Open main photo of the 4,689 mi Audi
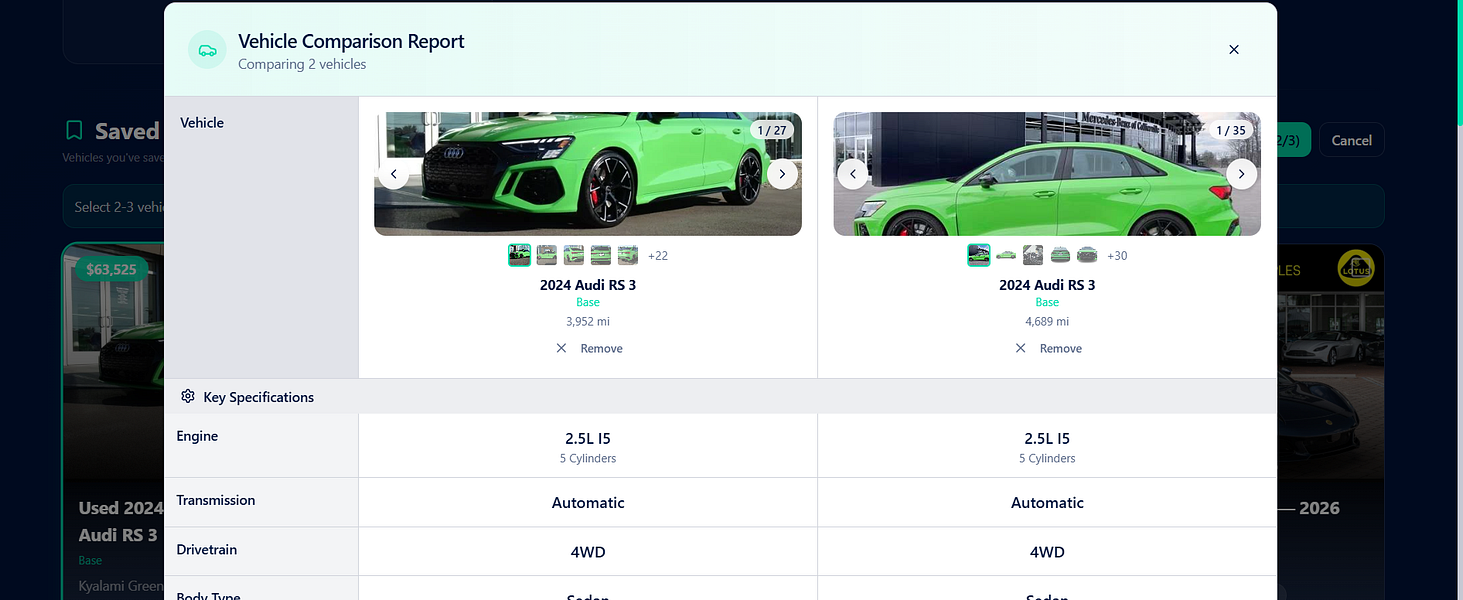The width and height of the screenshot is (1463, 600). tap(1047, 174)
